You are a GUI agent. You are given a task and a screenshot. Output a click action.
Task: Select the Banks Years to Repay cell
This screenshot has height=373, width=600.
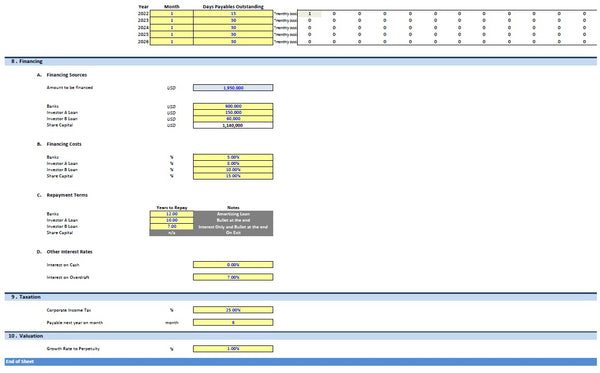(x=171, y=214)
